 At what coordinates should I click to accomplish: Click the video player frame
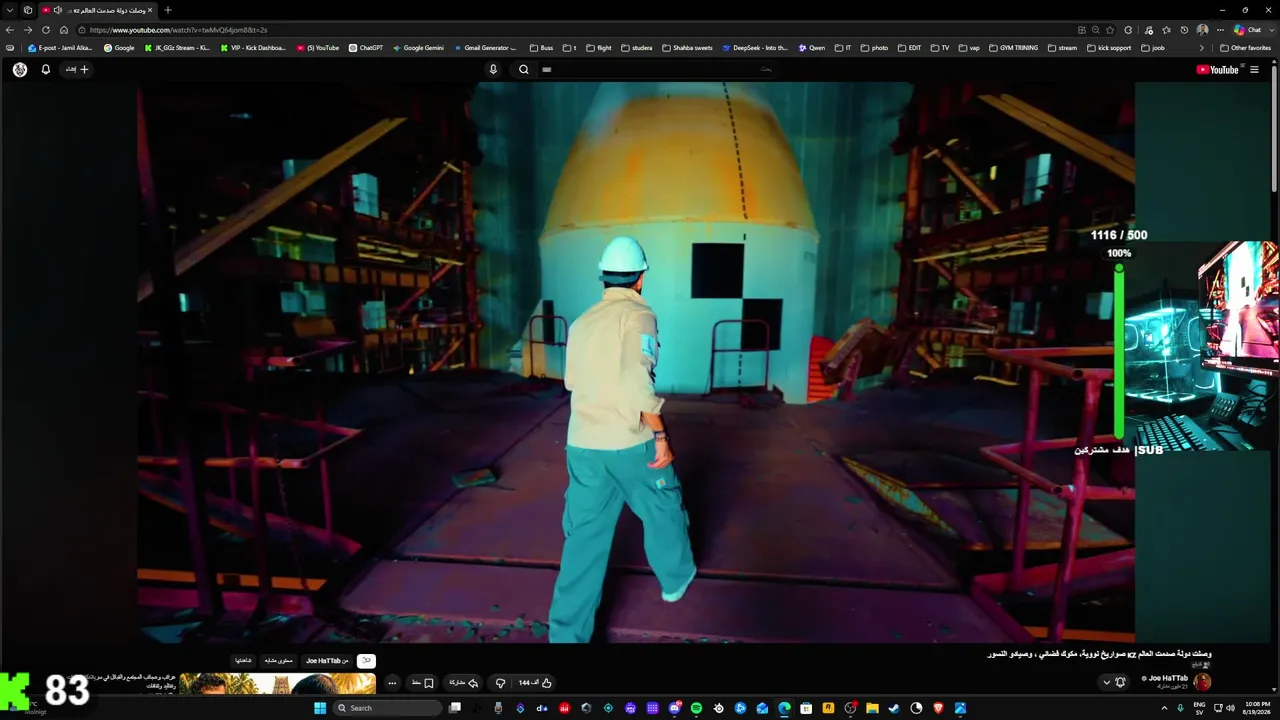[636, 362]
